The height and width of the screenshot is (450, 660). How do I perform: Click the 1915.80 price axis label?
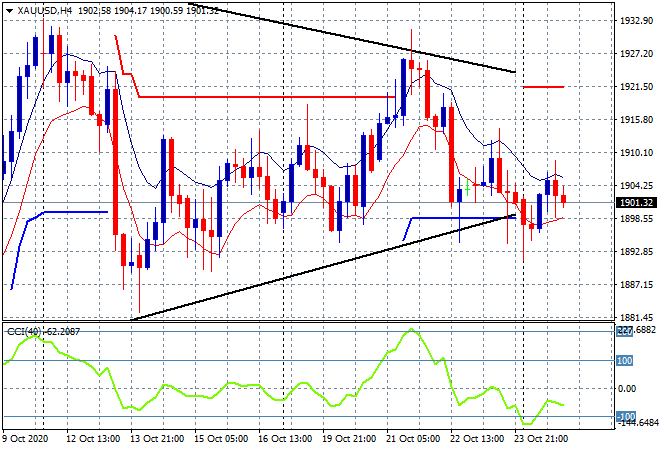point(636,120)
